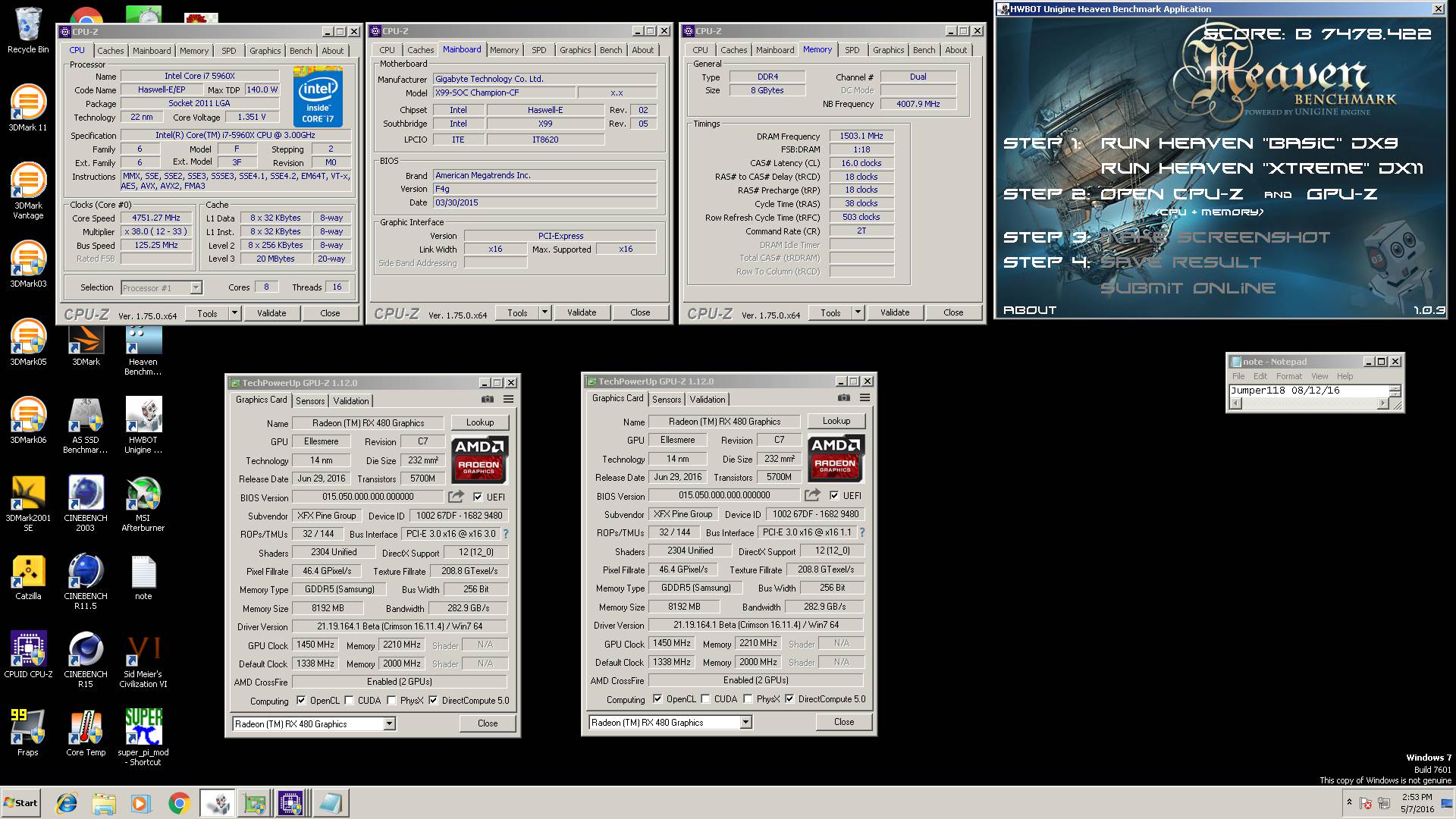Open the AS SSD Benchmark shortcut
This screenshot has width=1456, height=819.
click(86, 425)
